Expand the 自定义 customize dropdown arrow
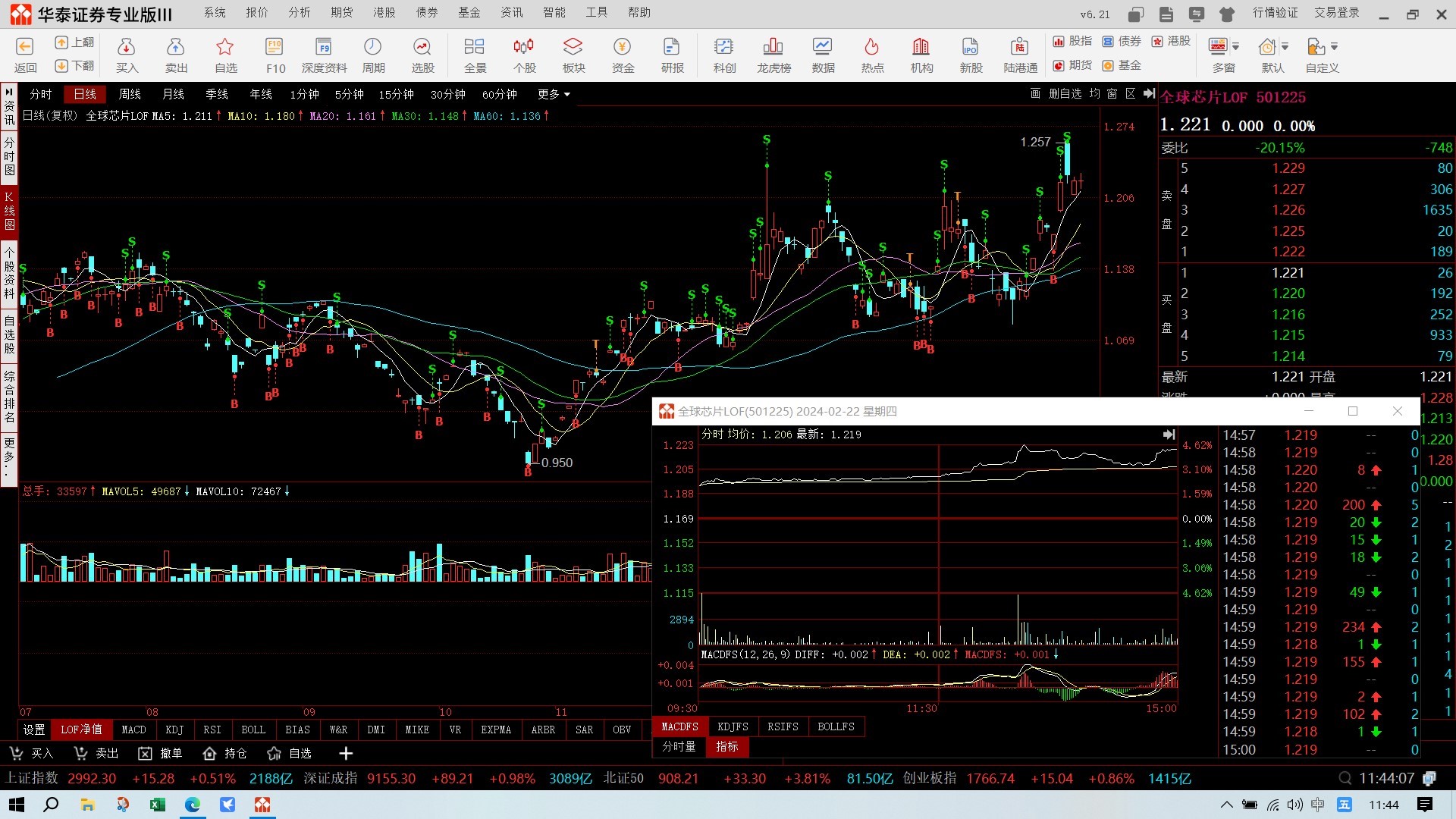 click(1335, 47)
